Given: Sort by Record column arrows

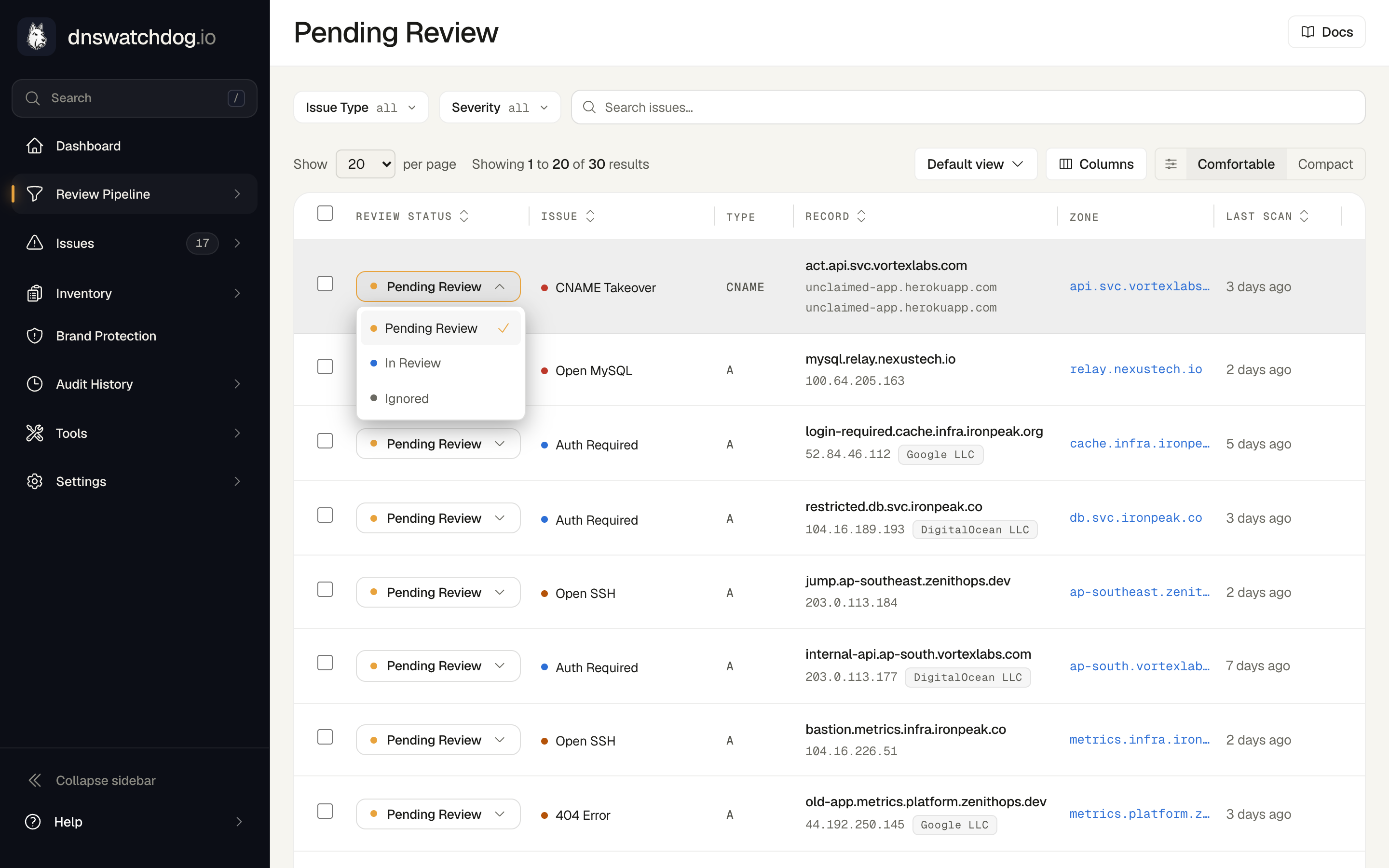Looking at the screenshot, I should [x=861, y=217].
